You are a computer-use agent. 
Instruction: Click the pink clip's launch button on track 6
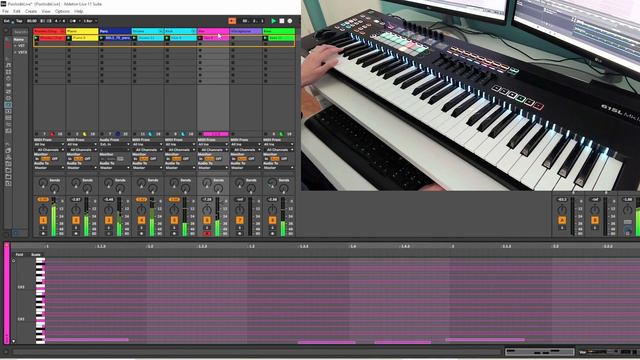coord(200,38)
